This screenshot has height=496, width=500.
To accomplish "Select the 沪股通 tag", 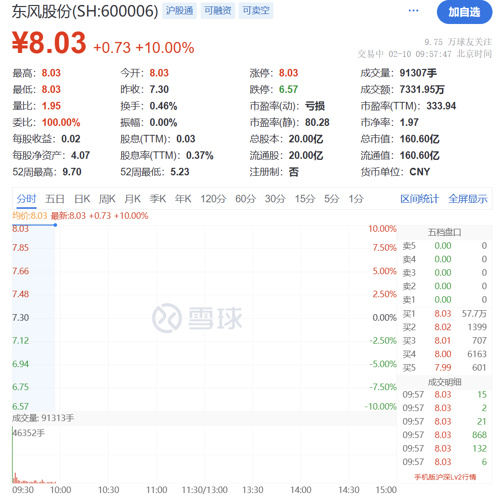I will click(x=180, y=11).
